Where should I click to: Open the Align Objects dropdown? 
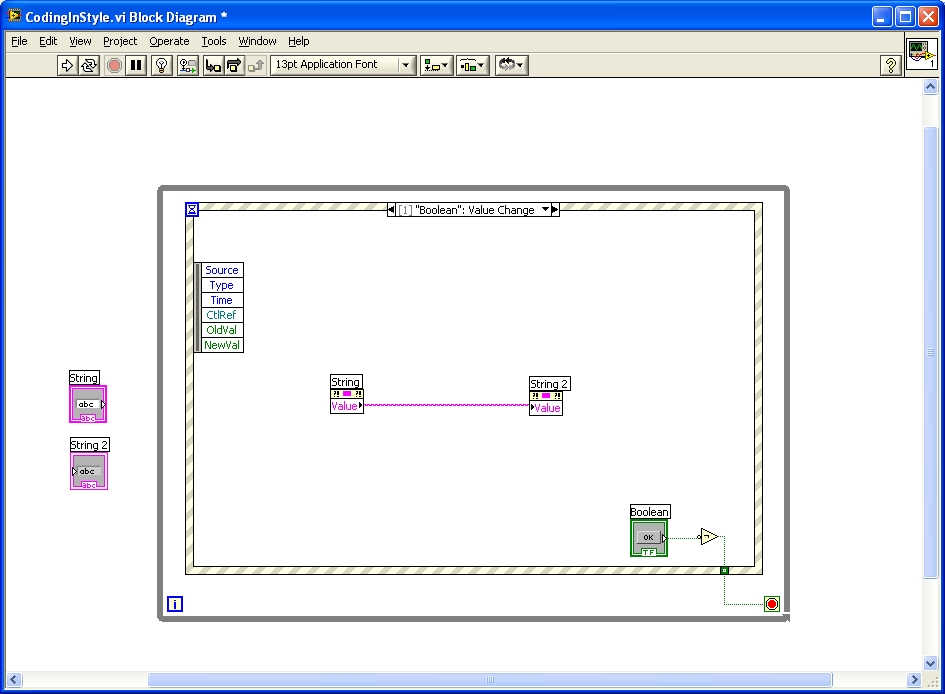[436, 65]
